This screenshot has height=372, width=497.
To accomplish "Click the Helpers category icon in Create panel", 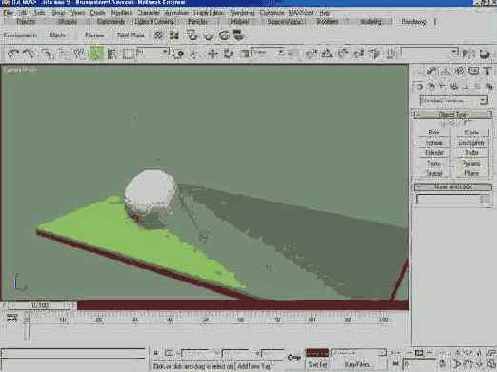I will pyautogui.click(x=466, y=87).
